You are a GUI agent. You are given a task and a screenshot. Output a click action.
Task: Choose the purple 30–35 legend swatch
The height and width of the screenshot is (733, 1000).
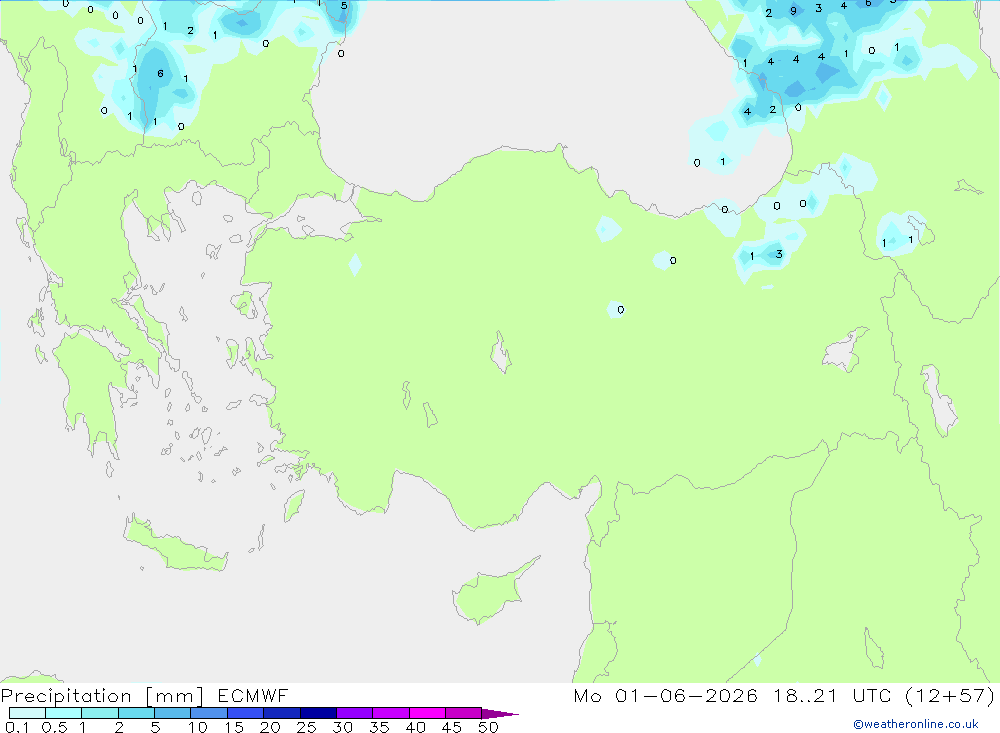[x=354, y=713]
